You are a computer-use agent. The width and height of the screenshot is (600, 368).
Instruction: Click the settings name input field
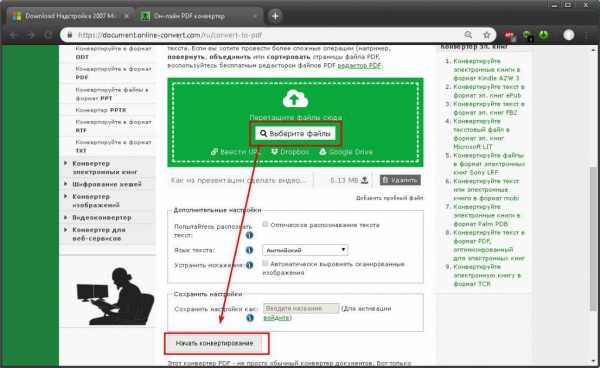click(x=301, y=308)
